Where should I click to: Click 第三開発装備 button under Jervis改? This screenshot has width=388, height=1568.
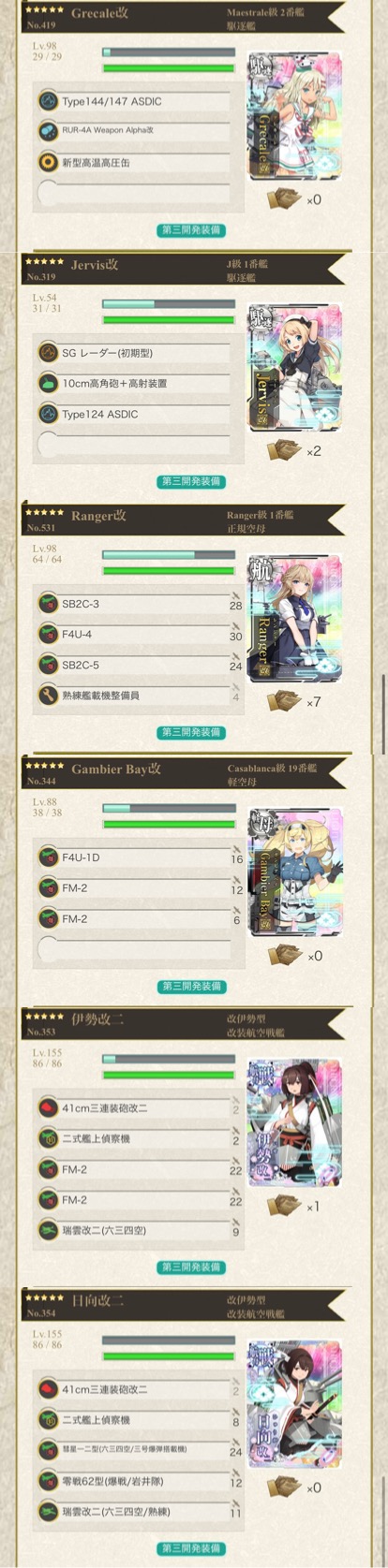(191, 481)
